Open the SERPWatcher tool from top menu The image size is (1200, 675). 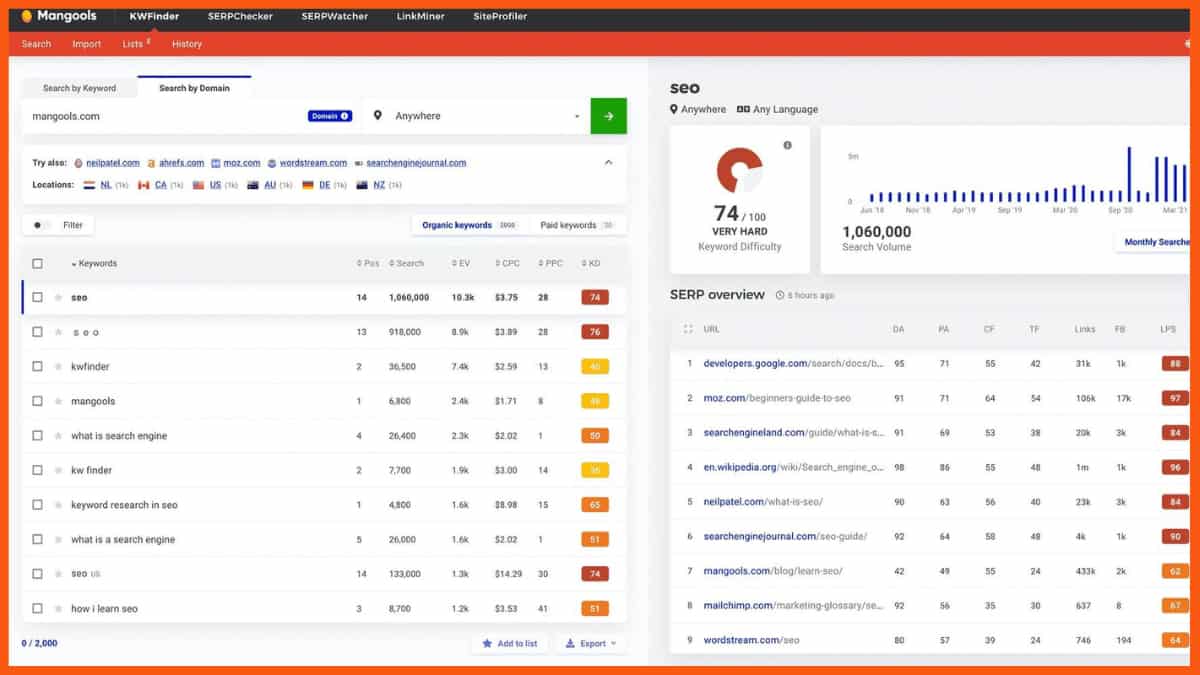click(334, 15)
